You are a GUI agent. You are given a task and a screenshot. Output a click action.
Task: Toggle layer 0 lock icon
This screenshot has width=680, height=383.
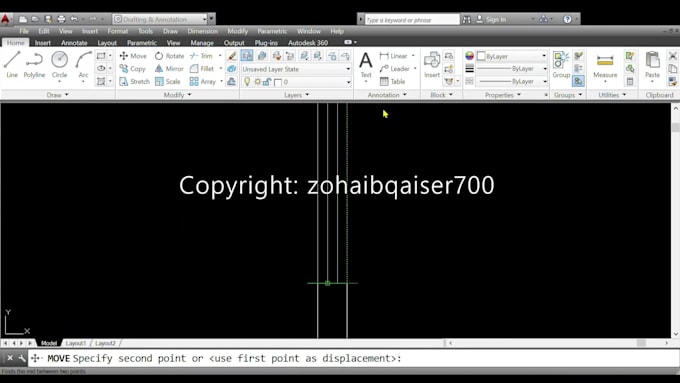tap(267, 82)
